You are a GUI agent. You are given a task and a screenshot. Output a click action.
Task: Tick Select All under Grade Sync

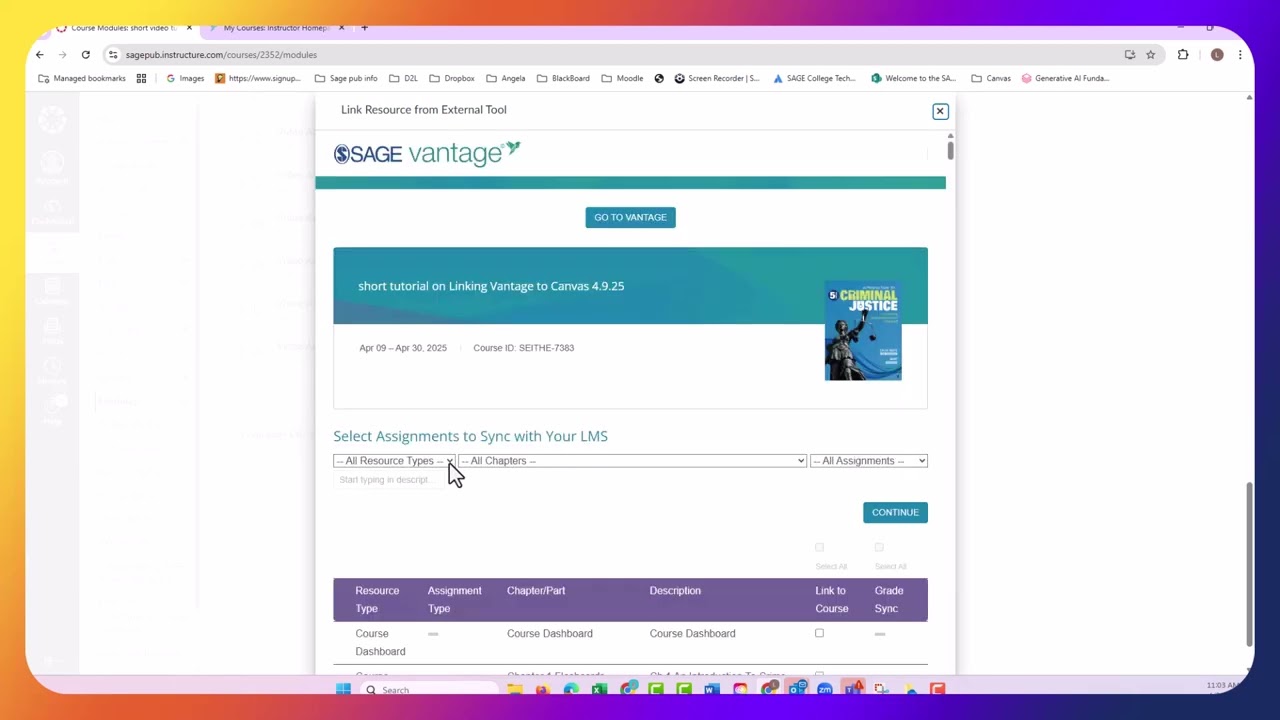[x=879, y=547]
